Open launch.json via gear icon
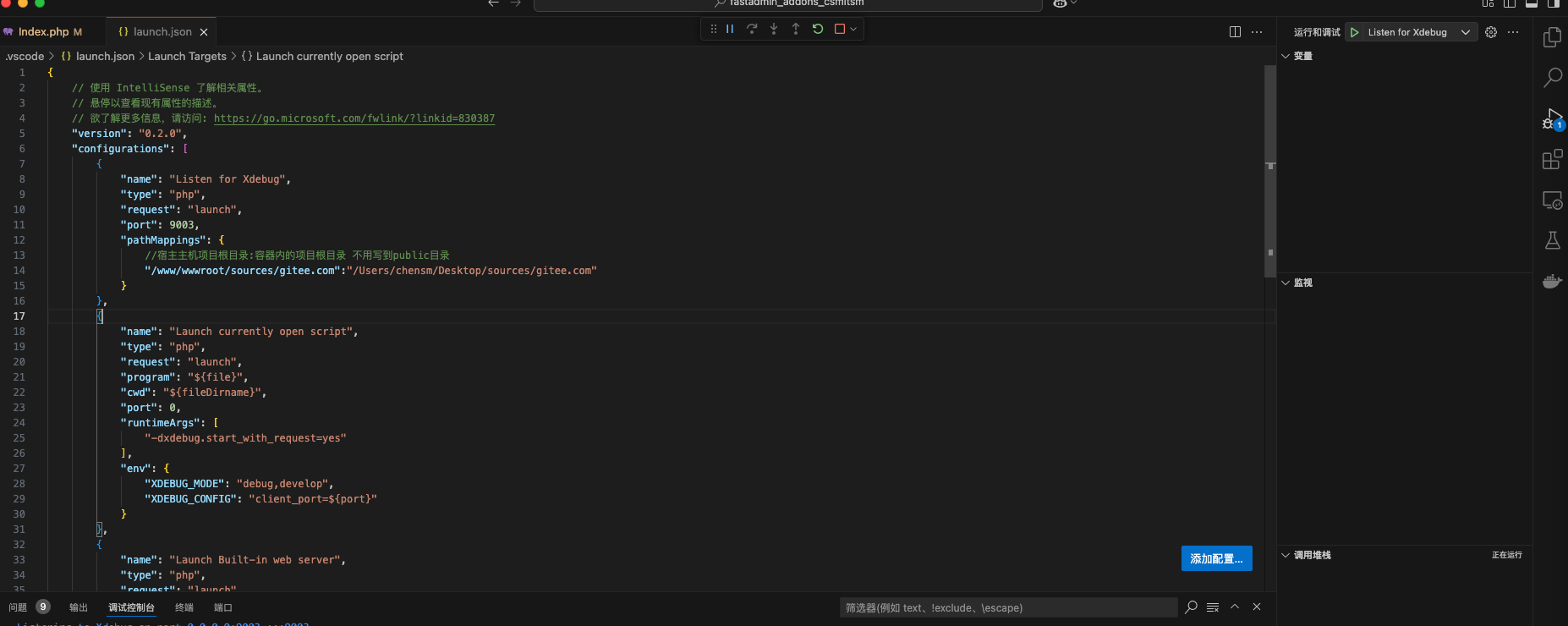The height and width of the screenshot is (626, 1568). [1491, 32]
